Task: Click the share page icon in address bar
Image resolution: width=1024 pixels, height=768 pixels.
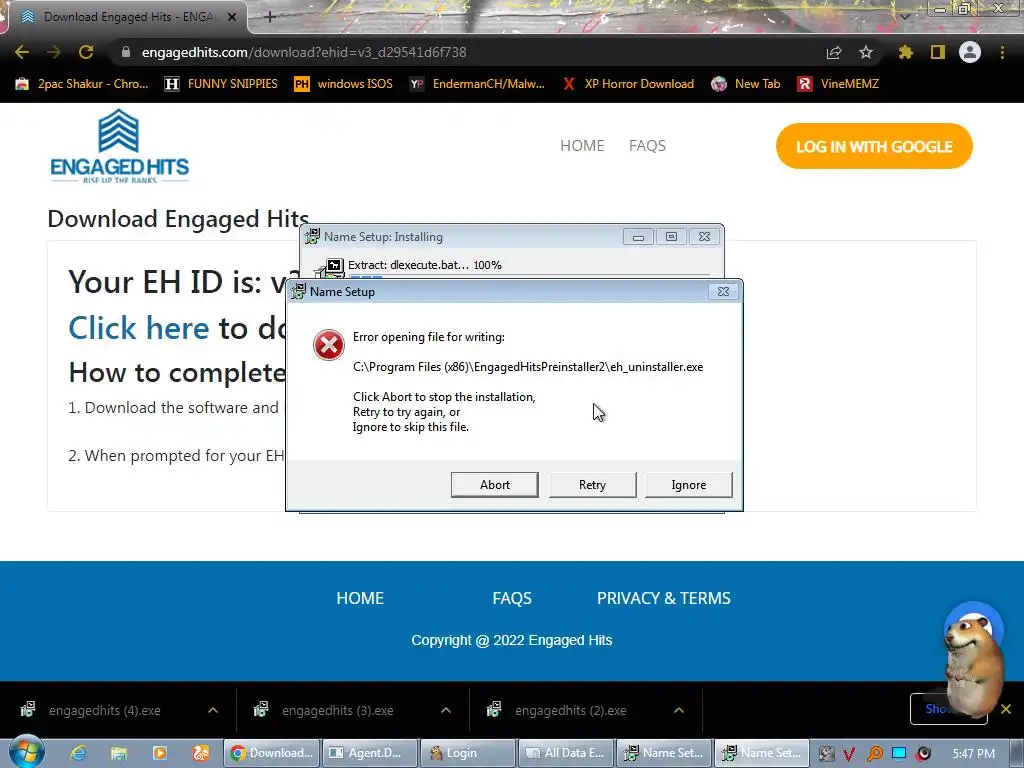Action: [834, 52]
